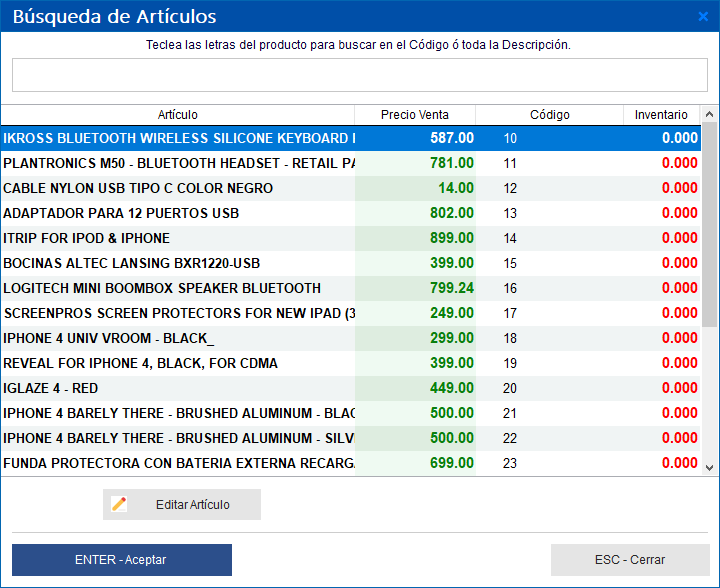Screen dimensions: 720x588
Task: Click code 14 in Código column
Action: click(x=510, y=239)
